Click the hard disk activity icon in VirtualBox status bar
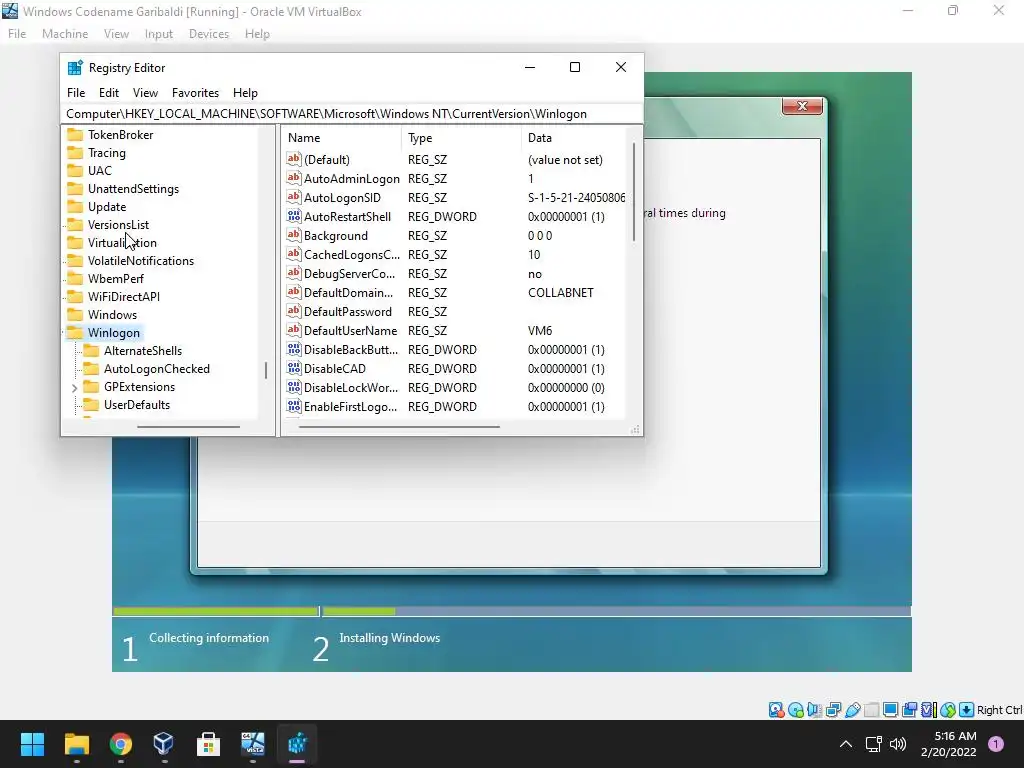The image size is (1024, 768). point(776,710)
